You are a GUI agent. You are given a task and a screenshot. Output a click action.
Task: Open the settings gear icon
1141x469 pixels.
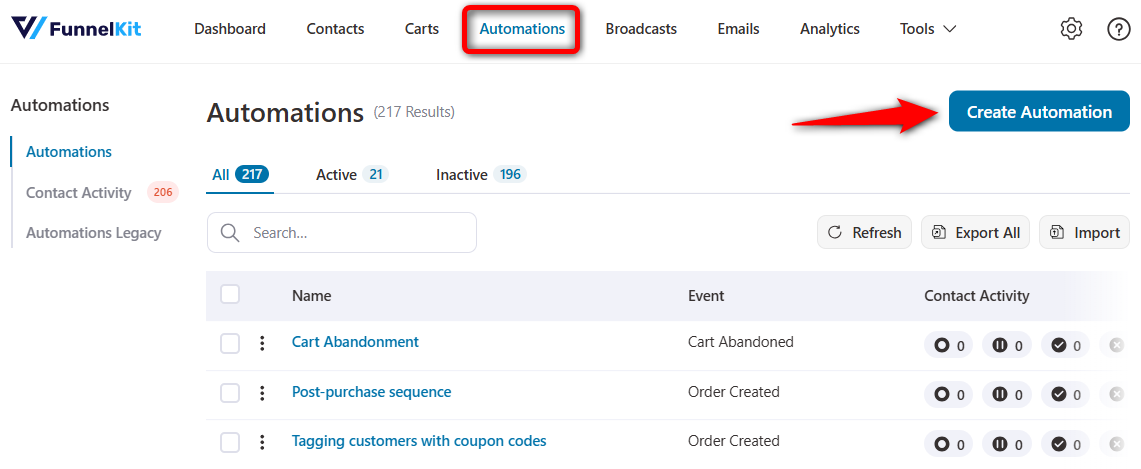pyautogui.click(x=1071, y=29)
